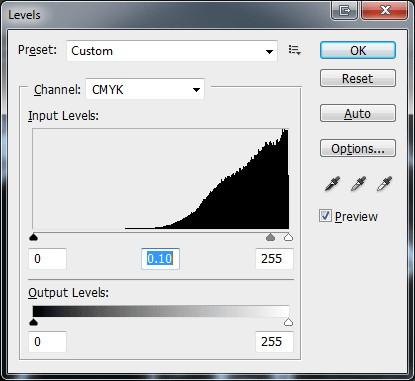Grab the input white point slider
The width and height of the screenshot is (415, 381).
tap(288, 237)
